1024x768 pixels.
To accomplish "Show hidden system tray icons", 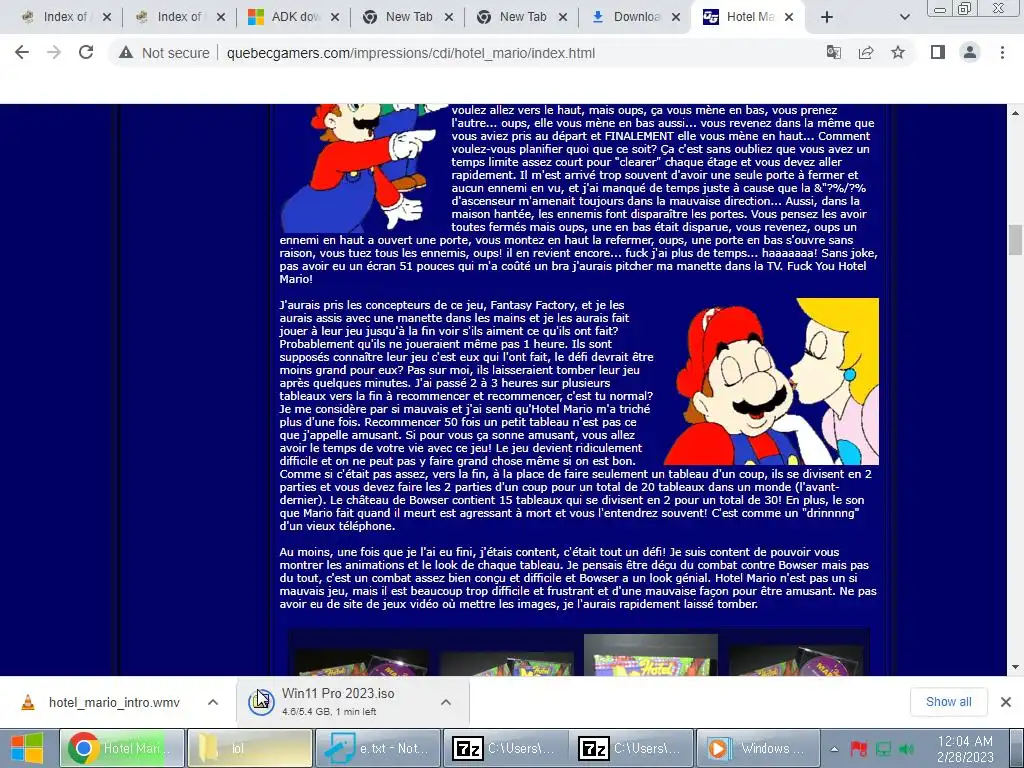I will coord(834,749).
